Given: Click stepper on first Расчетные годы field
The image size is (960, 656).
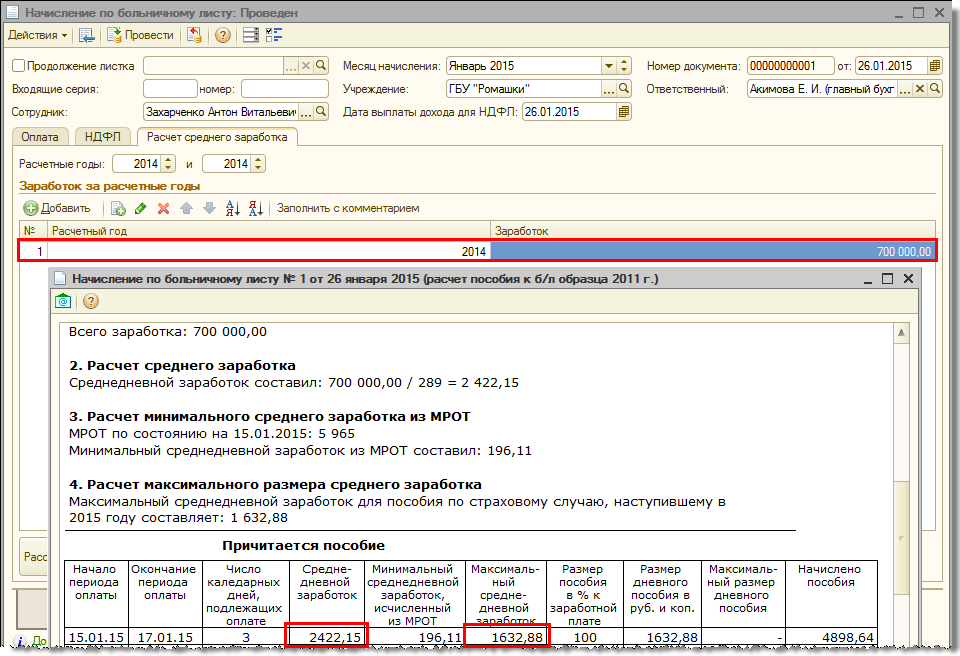Looking at the screenshot, I should (x=168, y=164).
